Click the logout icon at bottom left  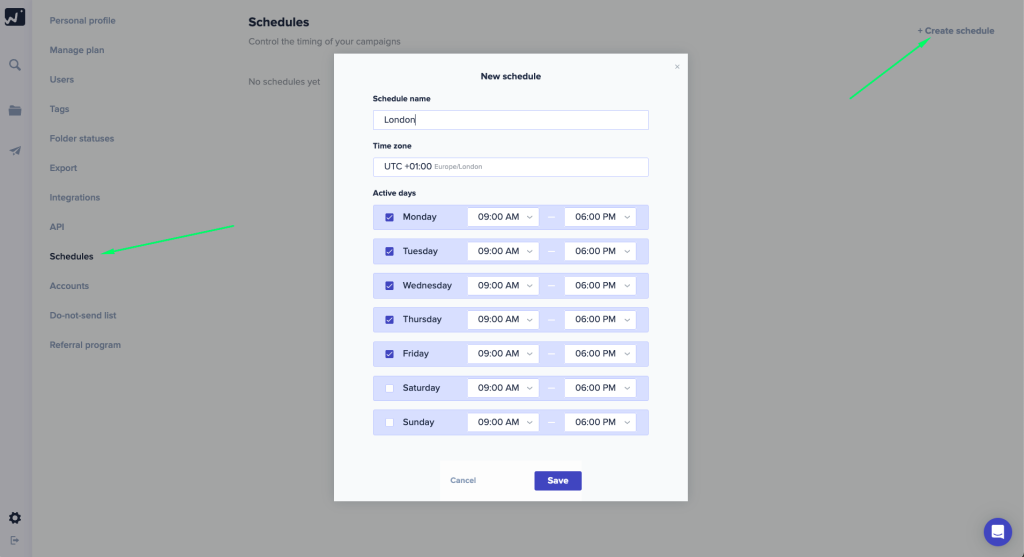click(15, 540)
